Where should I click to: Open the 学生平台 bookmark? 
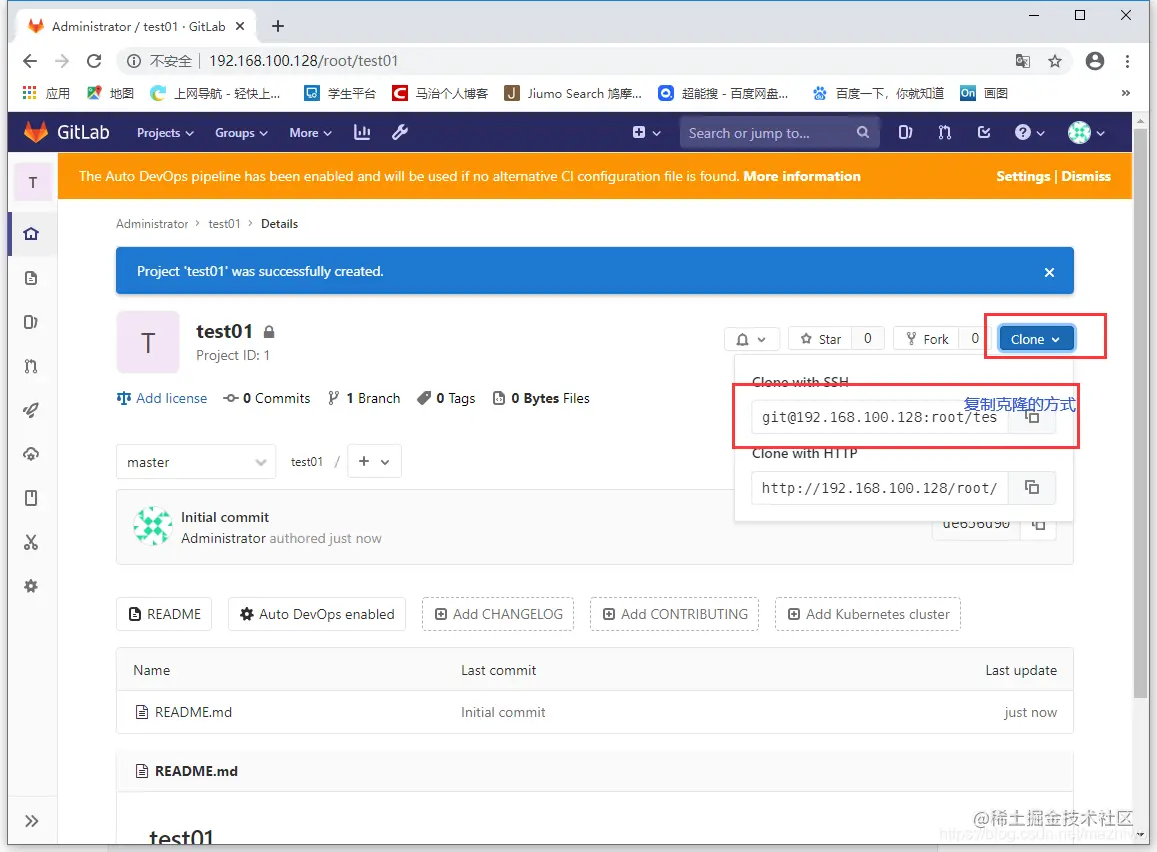(x=341, y=93)
